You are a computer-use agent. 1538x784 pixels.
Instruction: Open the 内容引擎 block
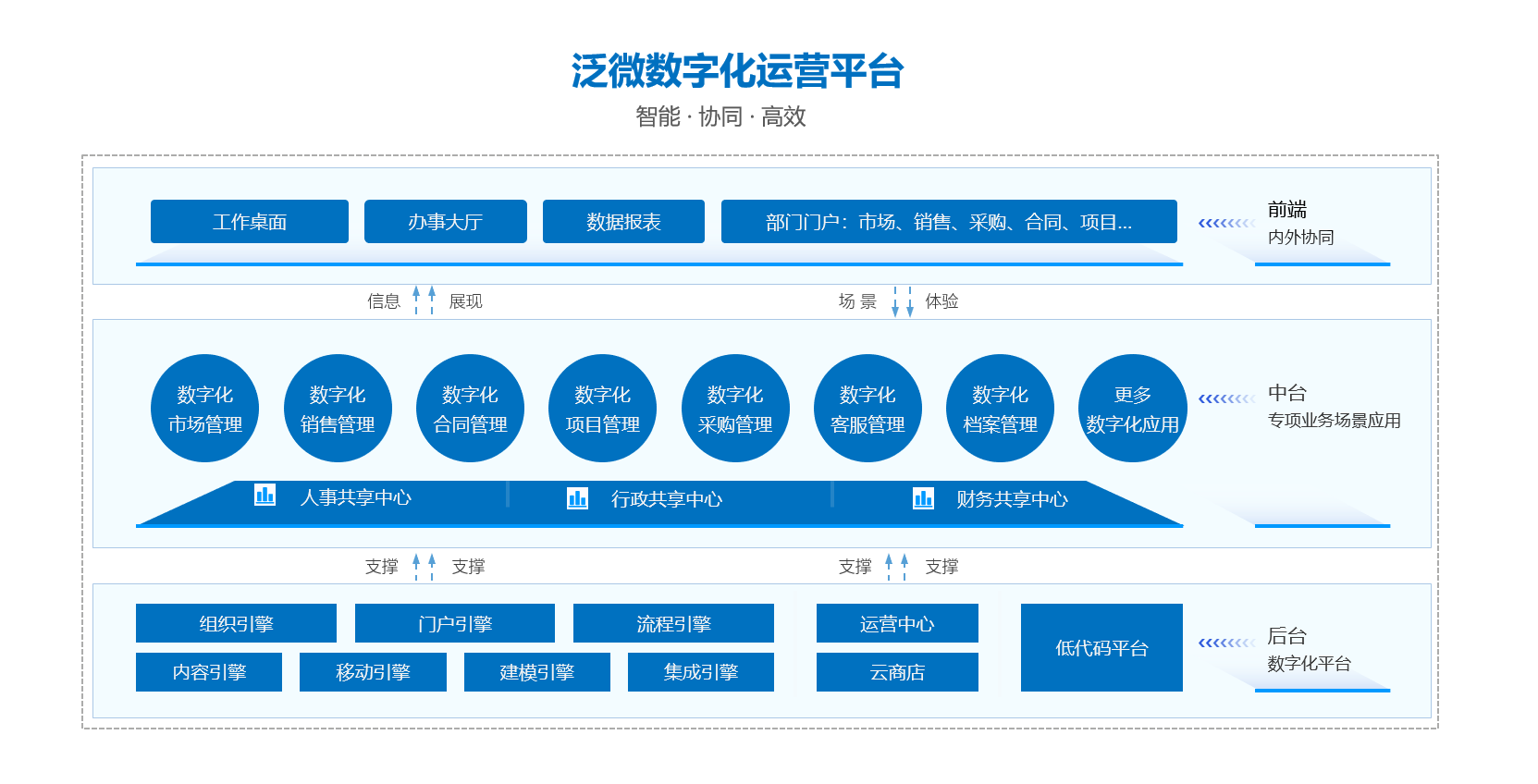[x=209, y=672]
